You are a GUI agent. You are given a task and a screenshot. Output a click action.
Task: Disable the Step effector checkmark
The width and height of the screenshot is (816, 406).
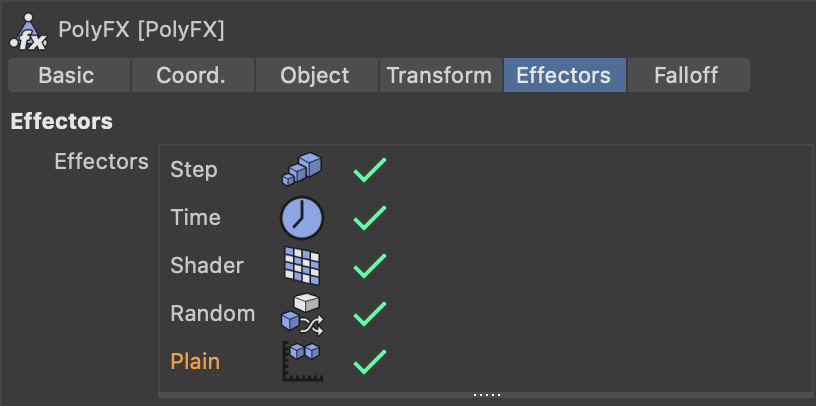(369, 170)
